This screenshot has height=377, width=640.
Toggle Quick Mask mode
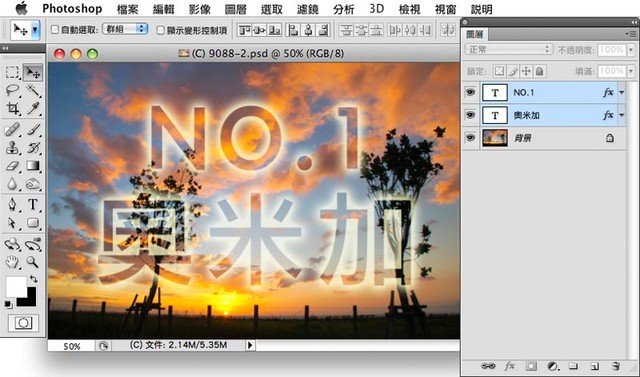coord(23,324)
